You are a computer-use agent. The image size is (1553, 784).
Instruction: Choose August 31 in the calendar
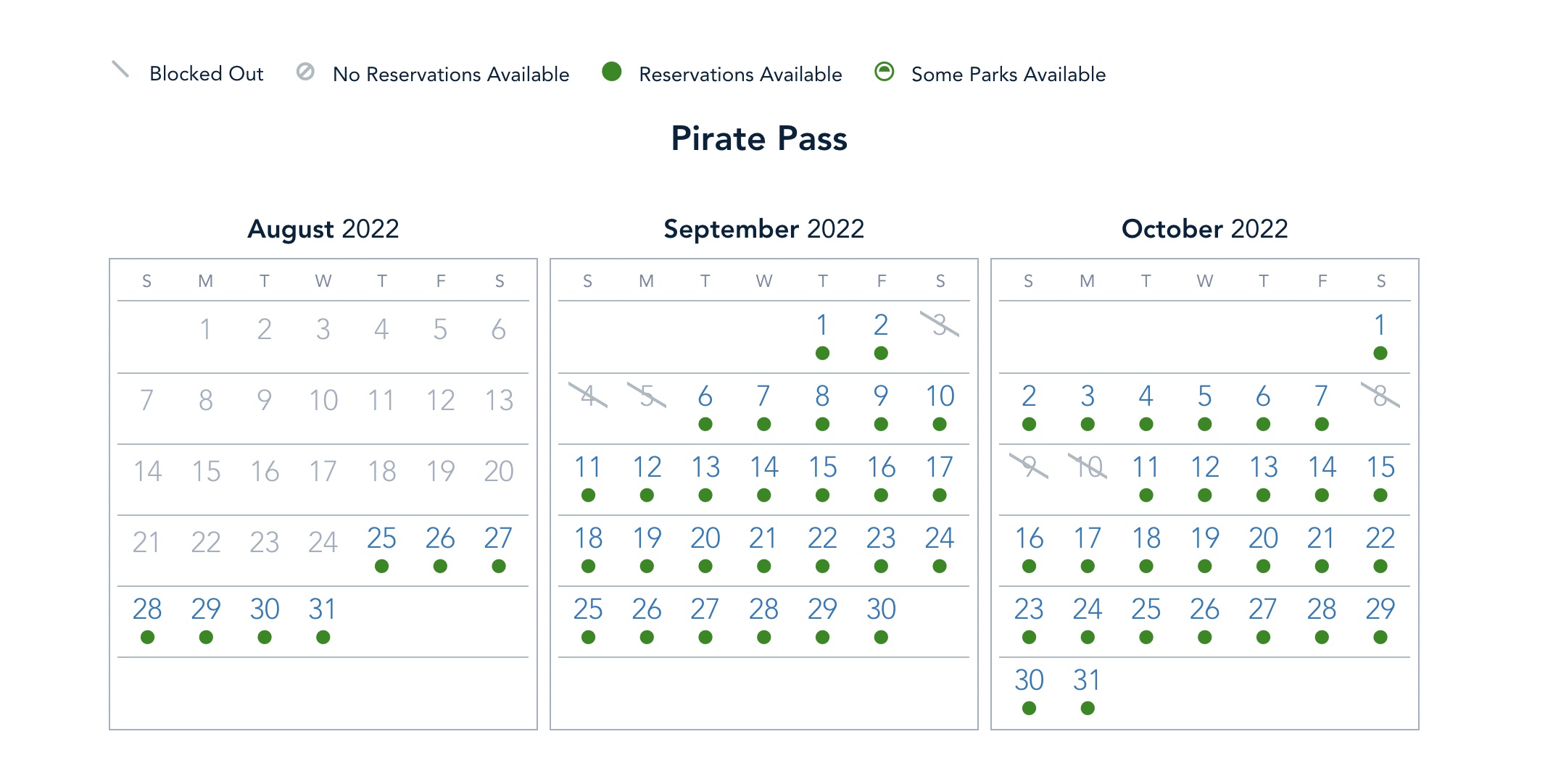pyautogui.click(x=323, y=609)
